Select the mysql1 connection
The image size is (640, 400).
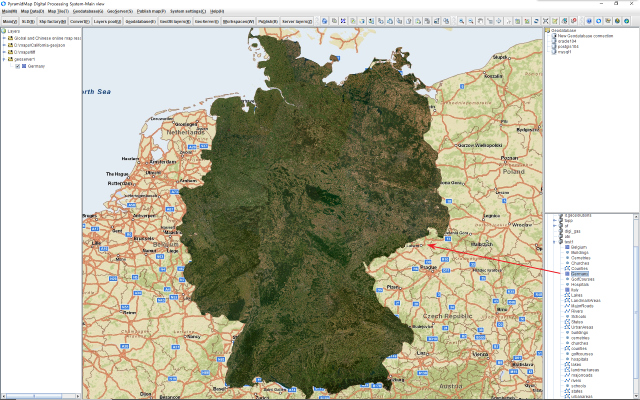(x=564, y=52)
